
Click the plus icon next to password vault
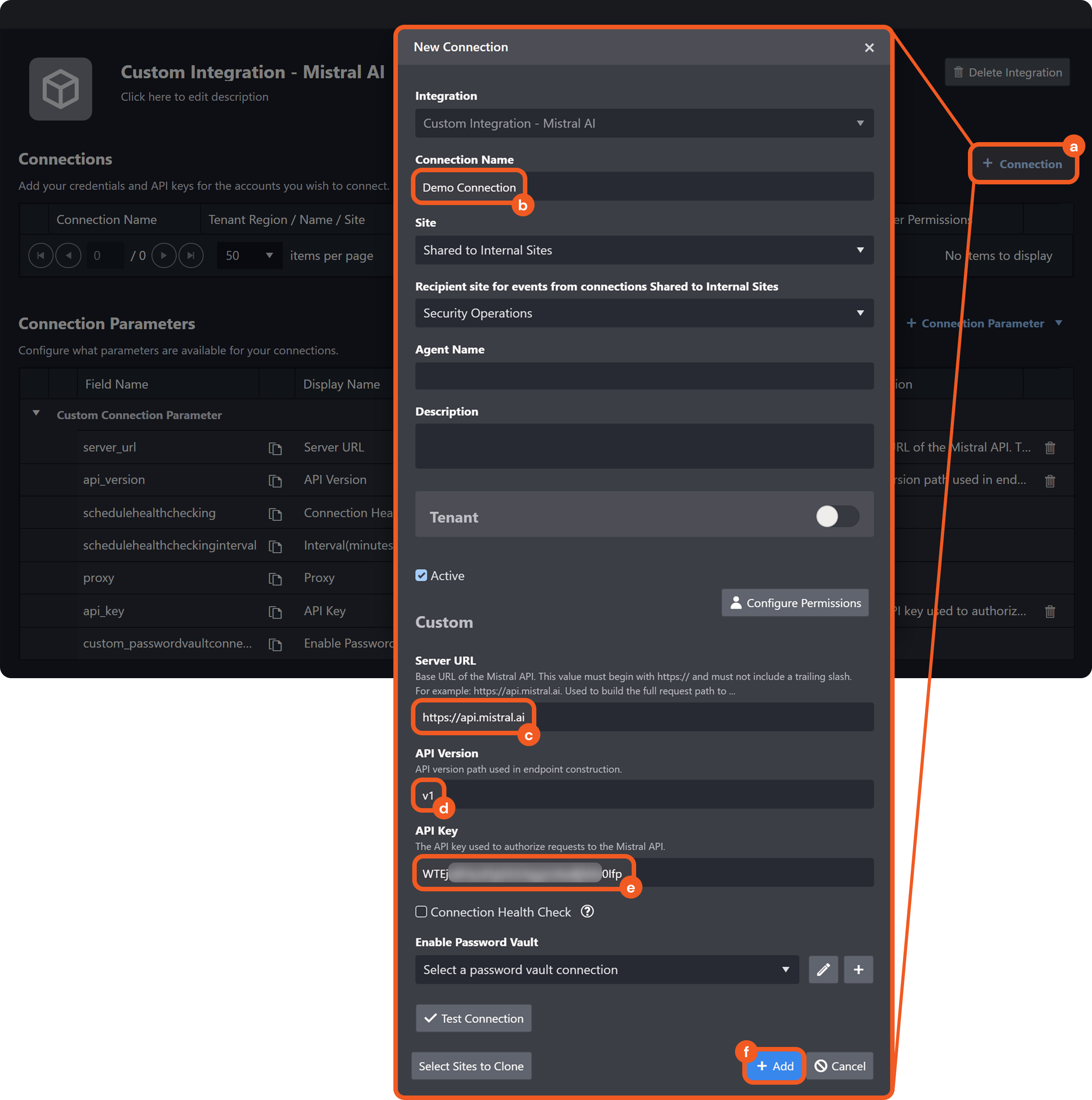(858, 970)
